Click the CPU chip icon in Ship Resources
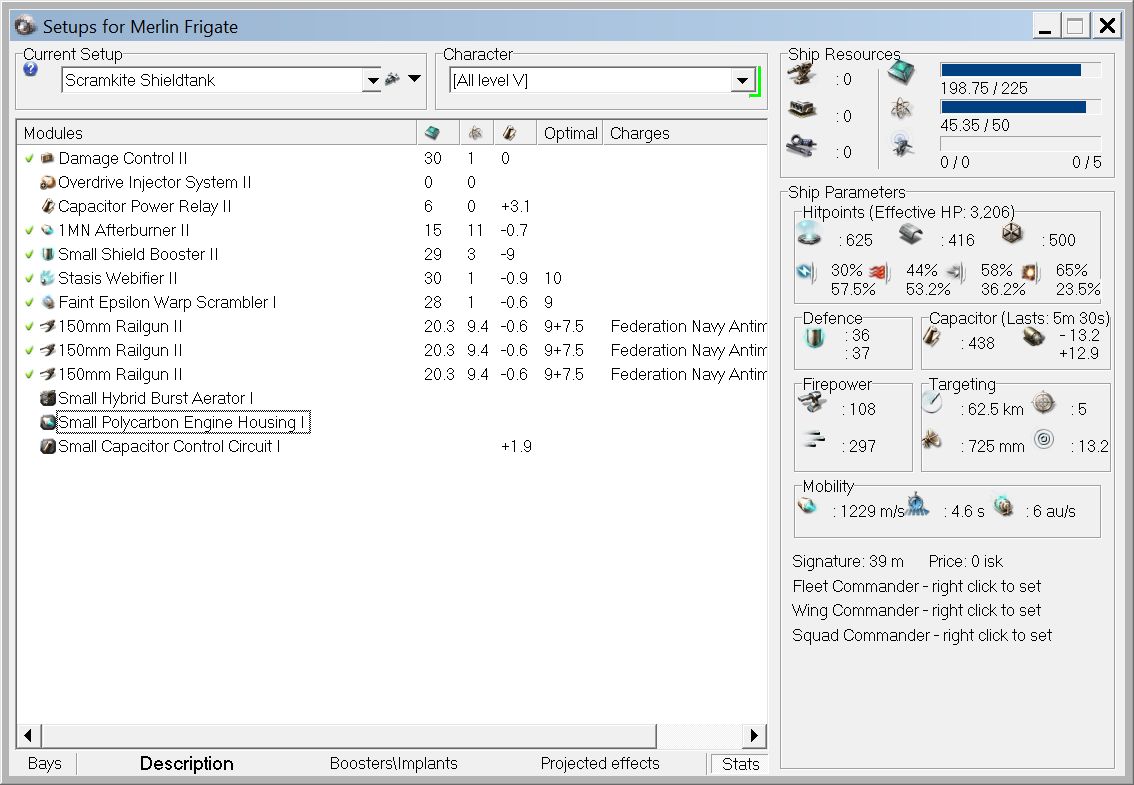 [901, 72]
